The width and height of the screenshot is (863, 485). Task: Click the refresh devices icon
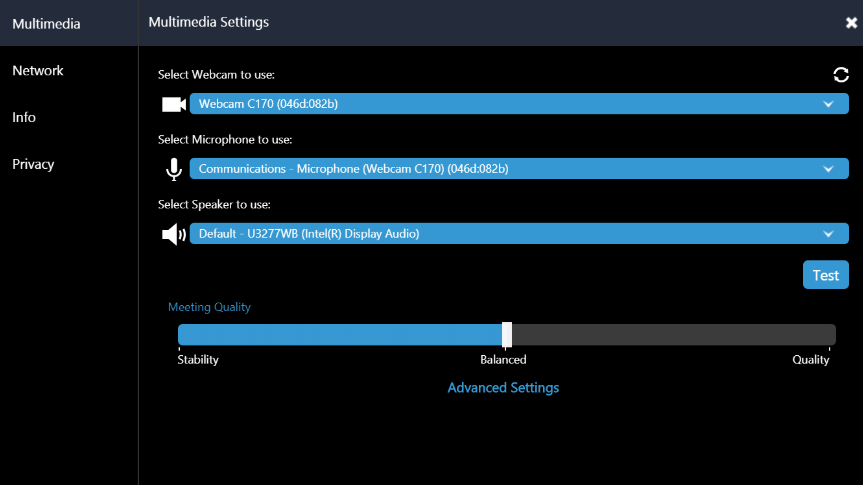(840, 74)
